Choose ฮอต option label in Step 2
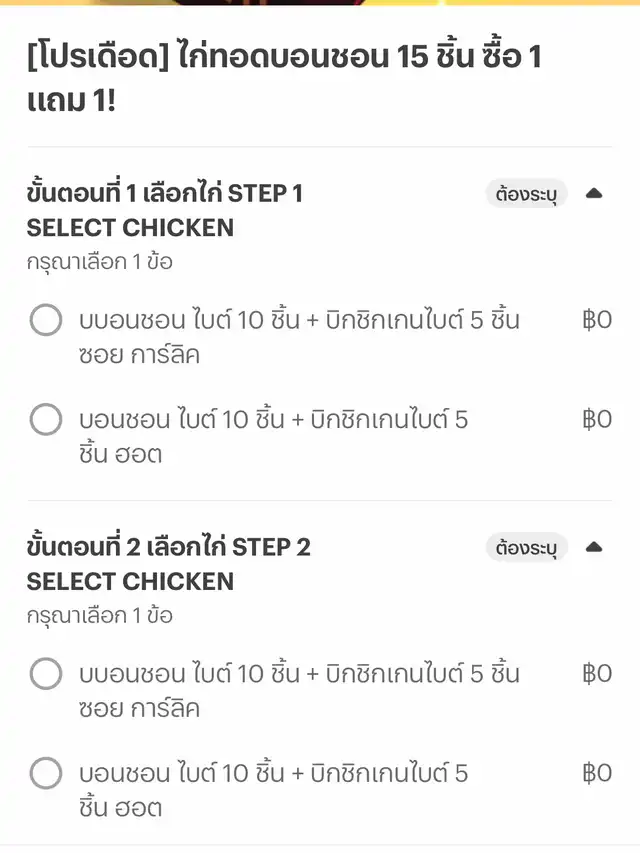Screen dimensions: 640x853 (x=273, y=789)
